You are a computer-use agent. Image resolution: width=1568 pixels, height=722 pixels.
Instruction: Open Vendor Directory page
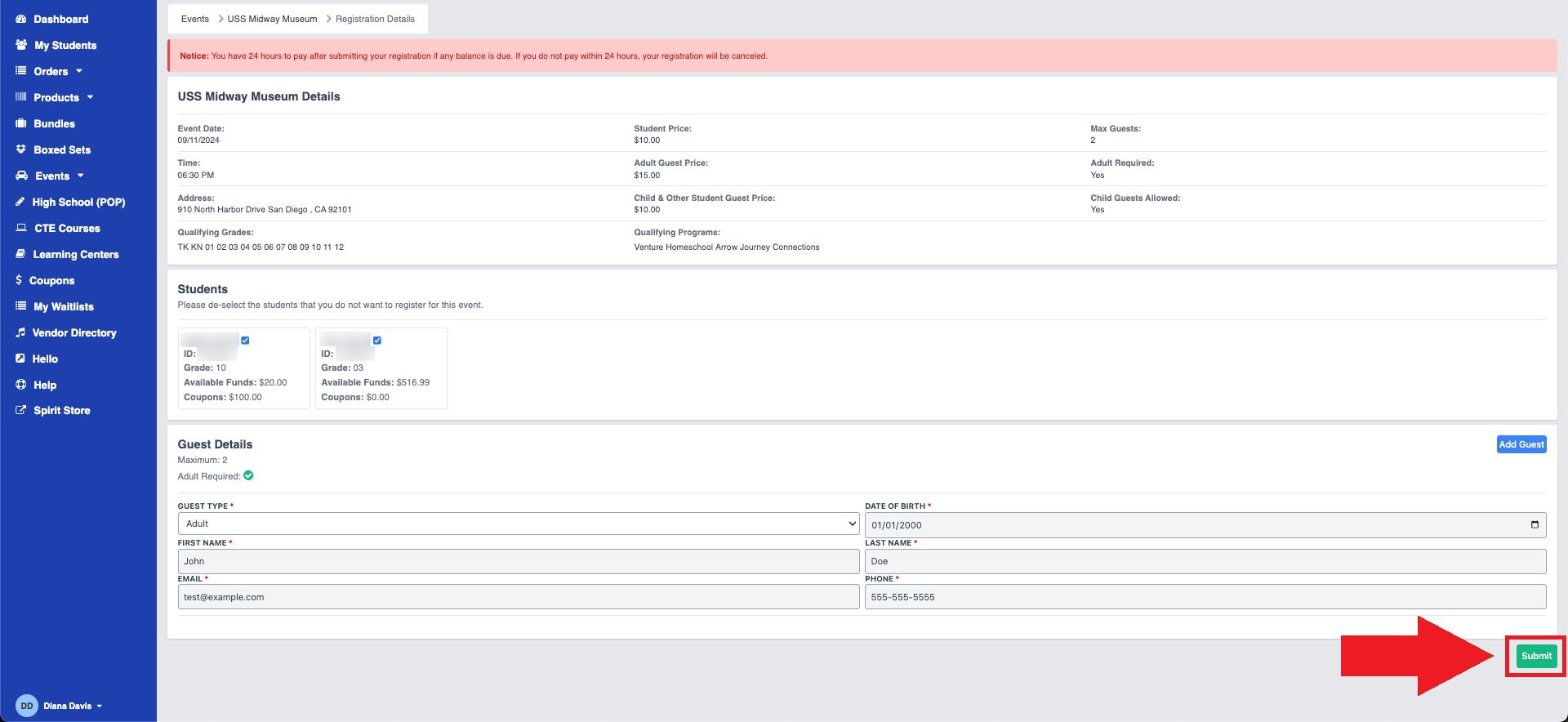tap(74, 332)
